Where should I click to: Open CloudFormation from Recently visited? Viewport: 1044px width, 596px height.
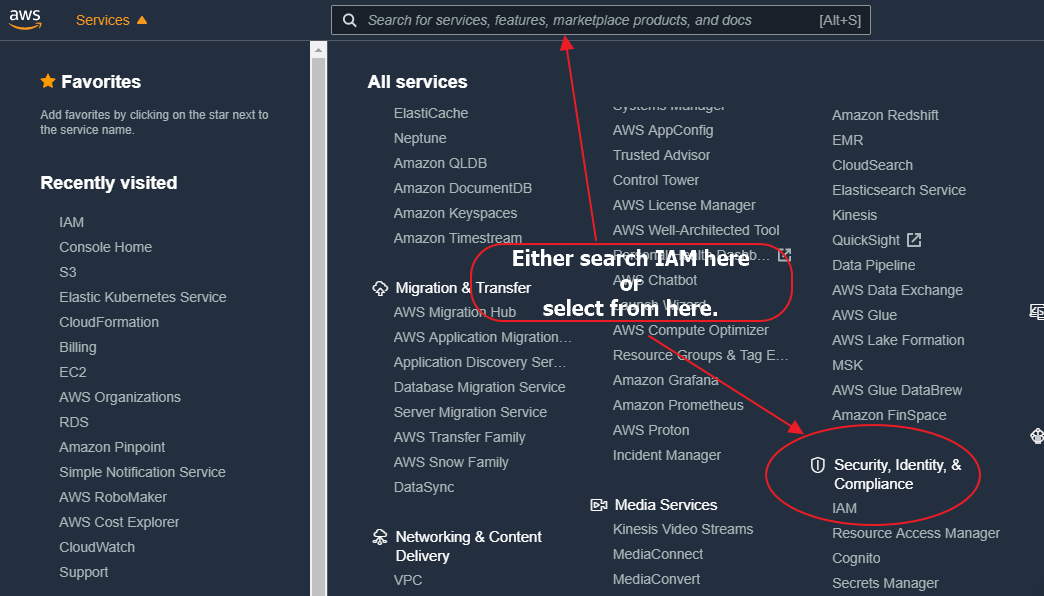coord(109,322)
